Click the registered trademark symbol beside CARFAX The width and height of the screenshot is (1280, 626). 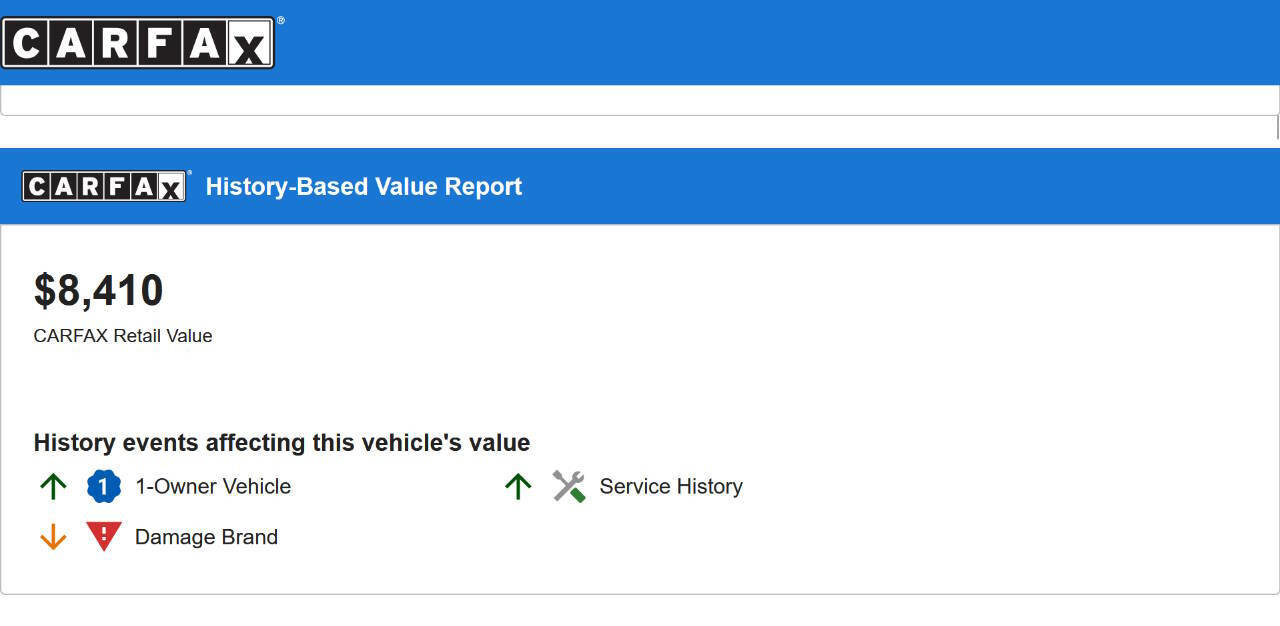(283, 18)
